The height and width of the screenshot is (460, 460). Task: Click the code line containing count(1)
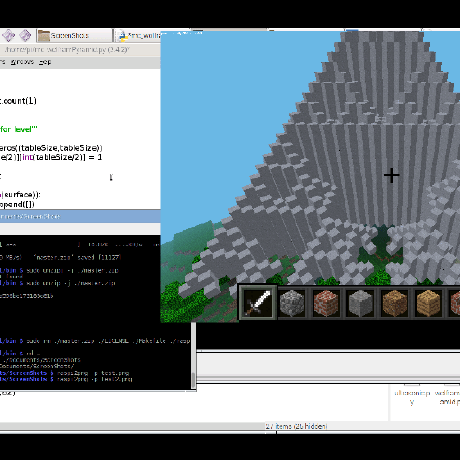click(x=18, y=101)
